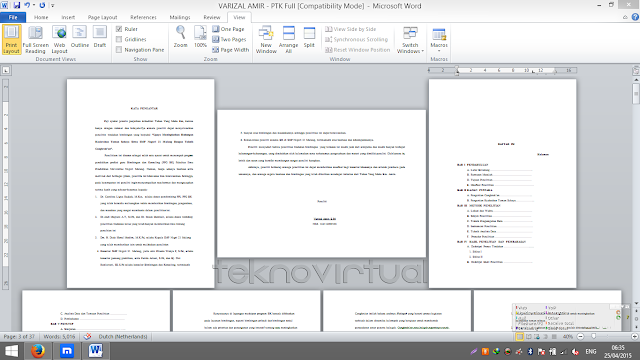The image size is (640, 360).
Task: Click View Side by Side
Action: tap(351, 29)
